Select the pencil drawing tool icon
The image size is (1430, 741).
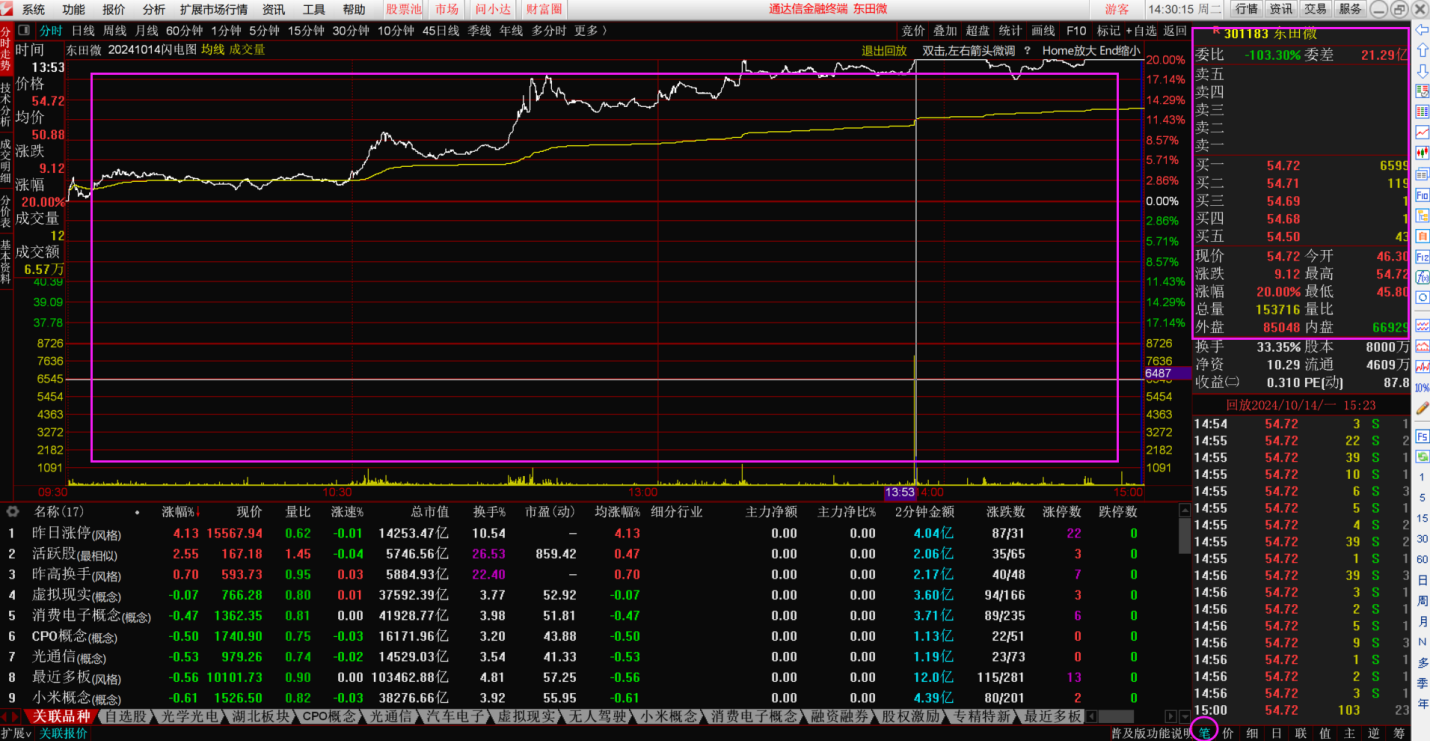tap(1423, 407)
